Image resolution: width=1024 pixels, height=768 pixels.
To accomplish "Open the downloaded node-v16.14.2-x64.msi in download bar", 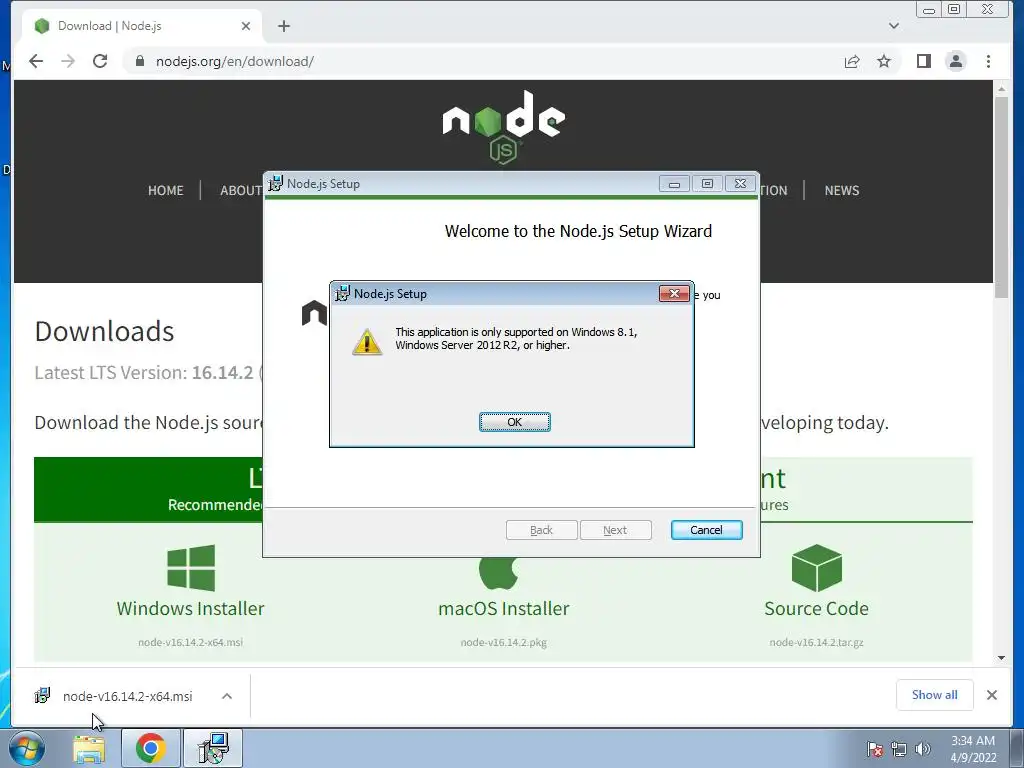I will click(x=127, y=696).
